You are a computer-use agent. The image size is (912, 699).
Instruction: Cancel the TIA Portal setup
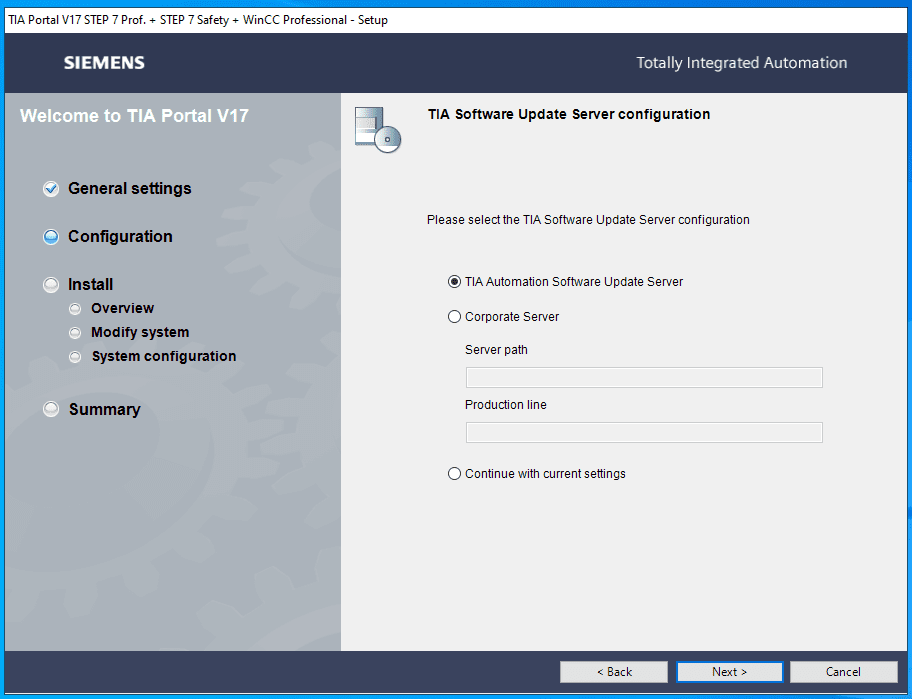843,672
